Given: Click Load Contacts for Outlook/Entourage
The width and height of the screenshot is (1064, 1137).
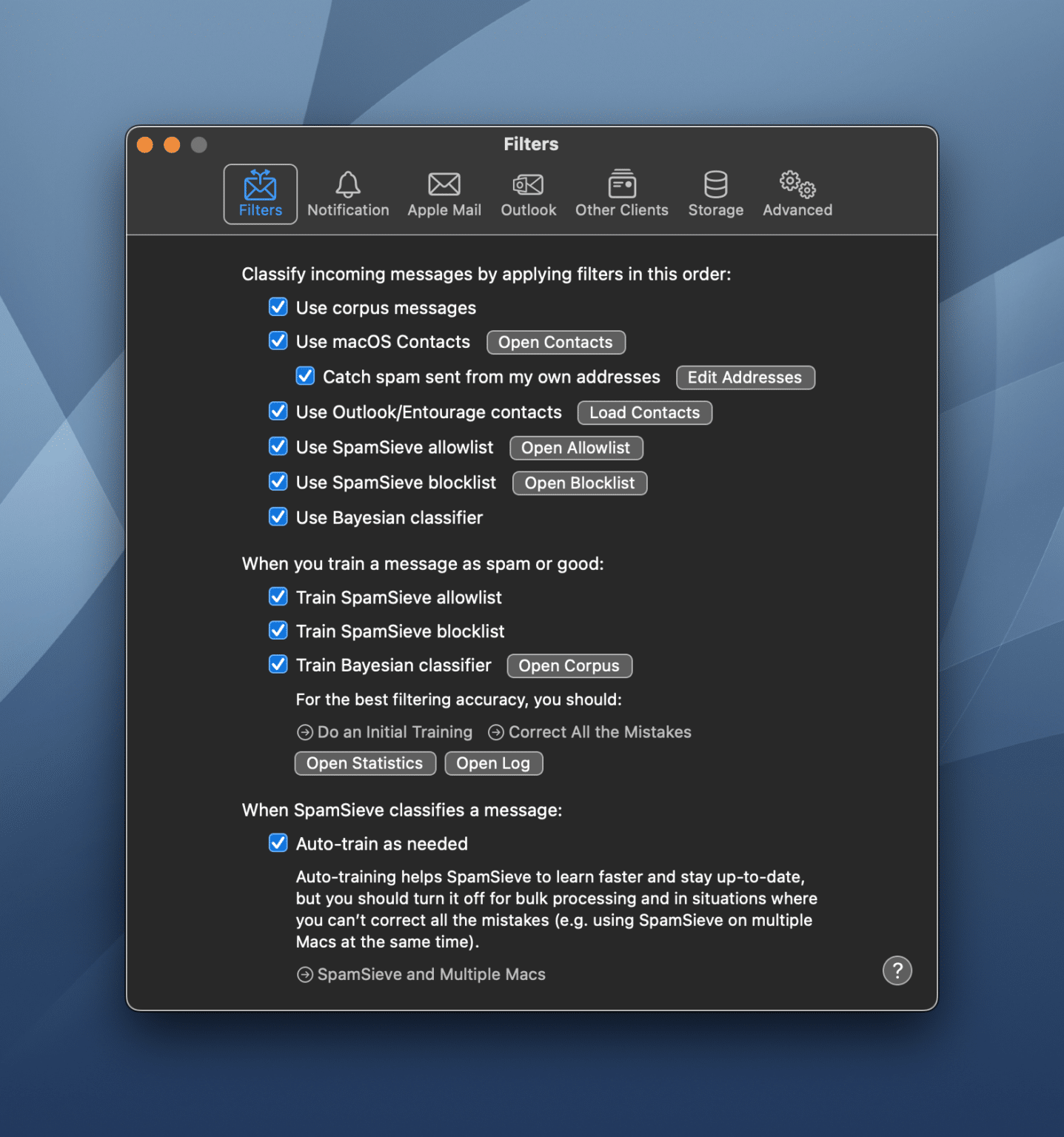Looking at the screenshot, I should click(x=643, y=412).
